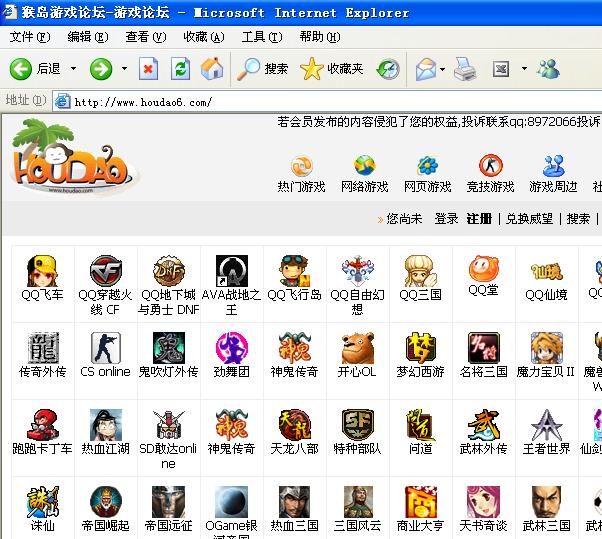
Task: Open the 编辑(E) menu
Action: [x=88, y=37]
